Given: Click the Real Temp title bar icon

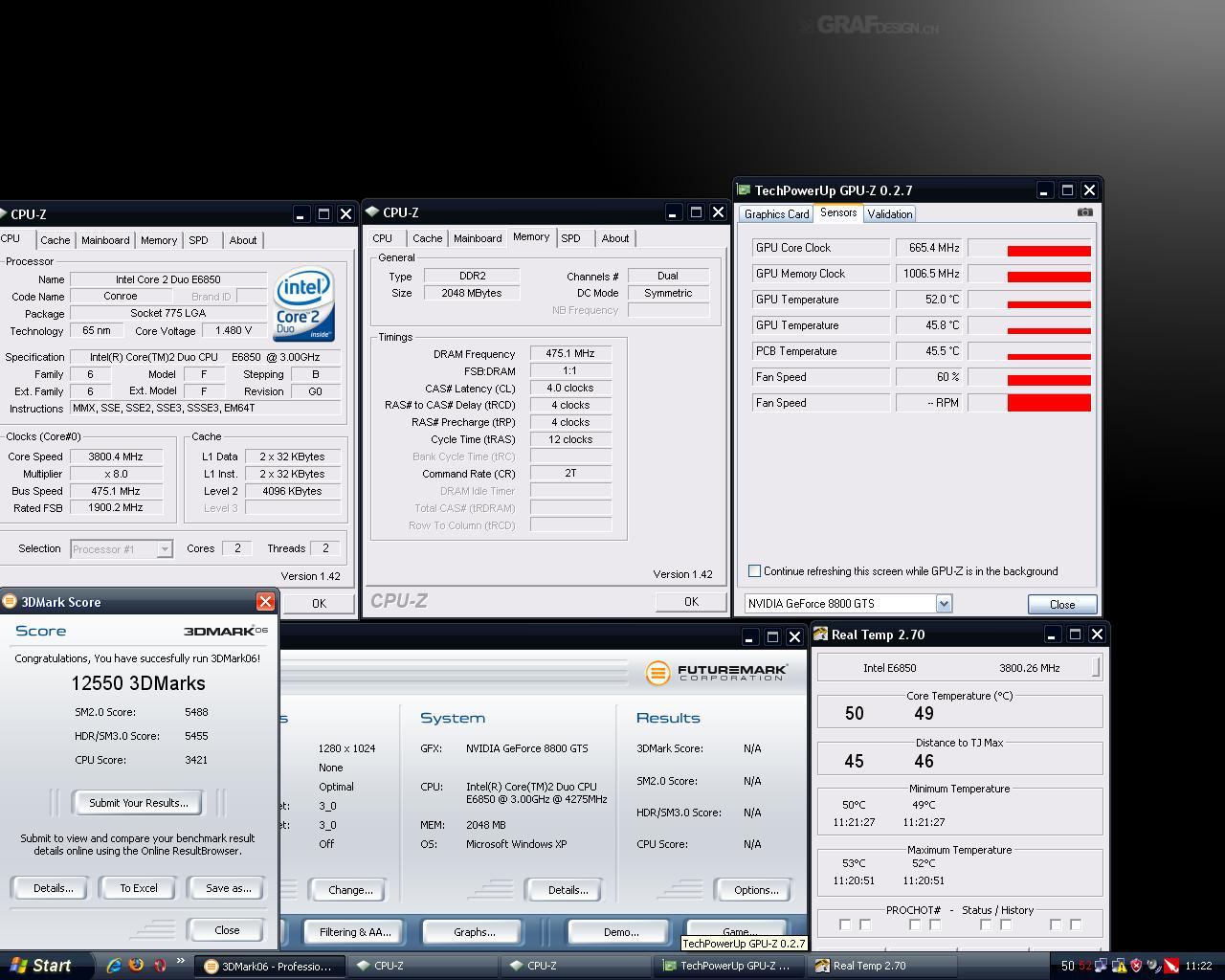Looking at the screenshot, I should point(820,634).
